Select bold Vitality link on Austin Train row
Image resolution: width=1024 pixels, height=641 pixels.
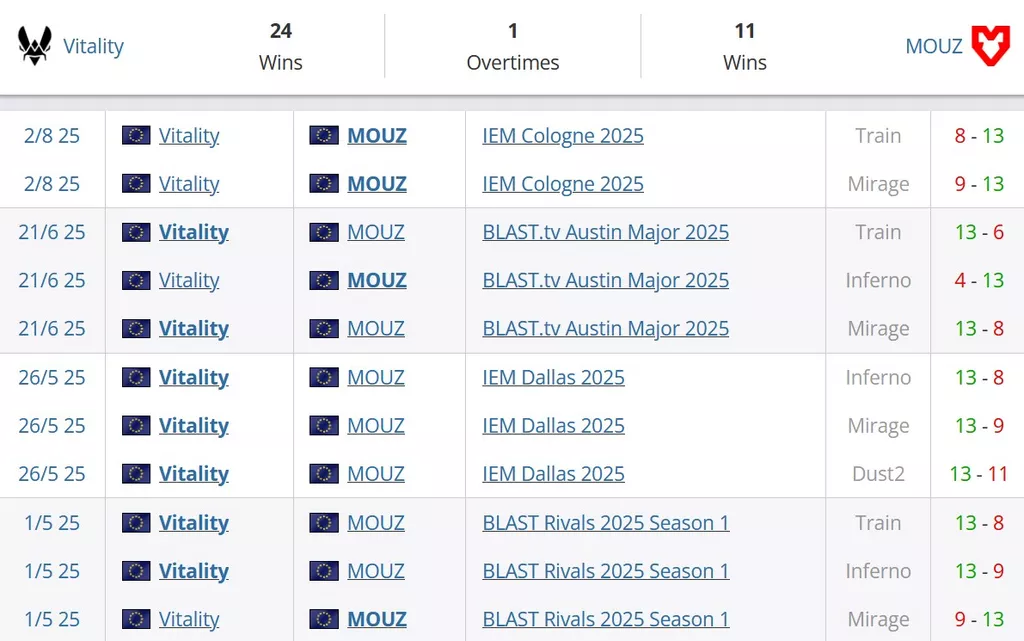point(193,232)
